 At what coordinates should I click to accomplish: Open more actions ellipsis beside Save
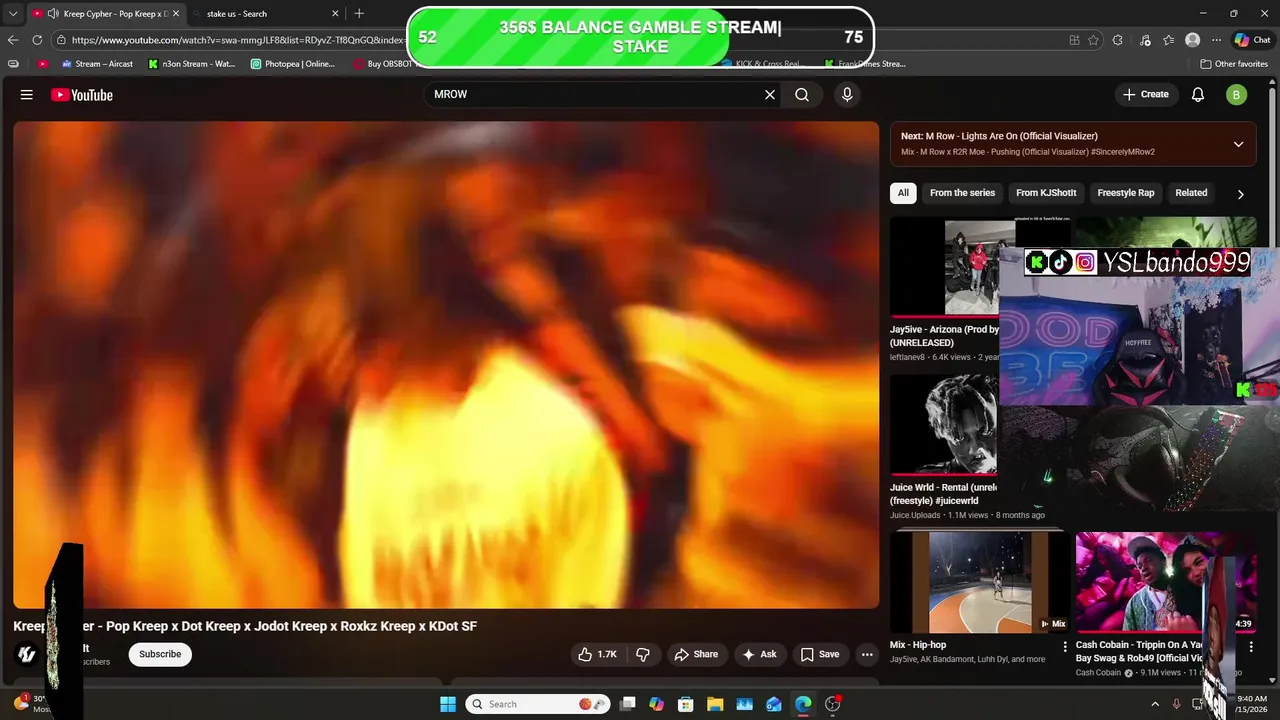pos(867,654)
